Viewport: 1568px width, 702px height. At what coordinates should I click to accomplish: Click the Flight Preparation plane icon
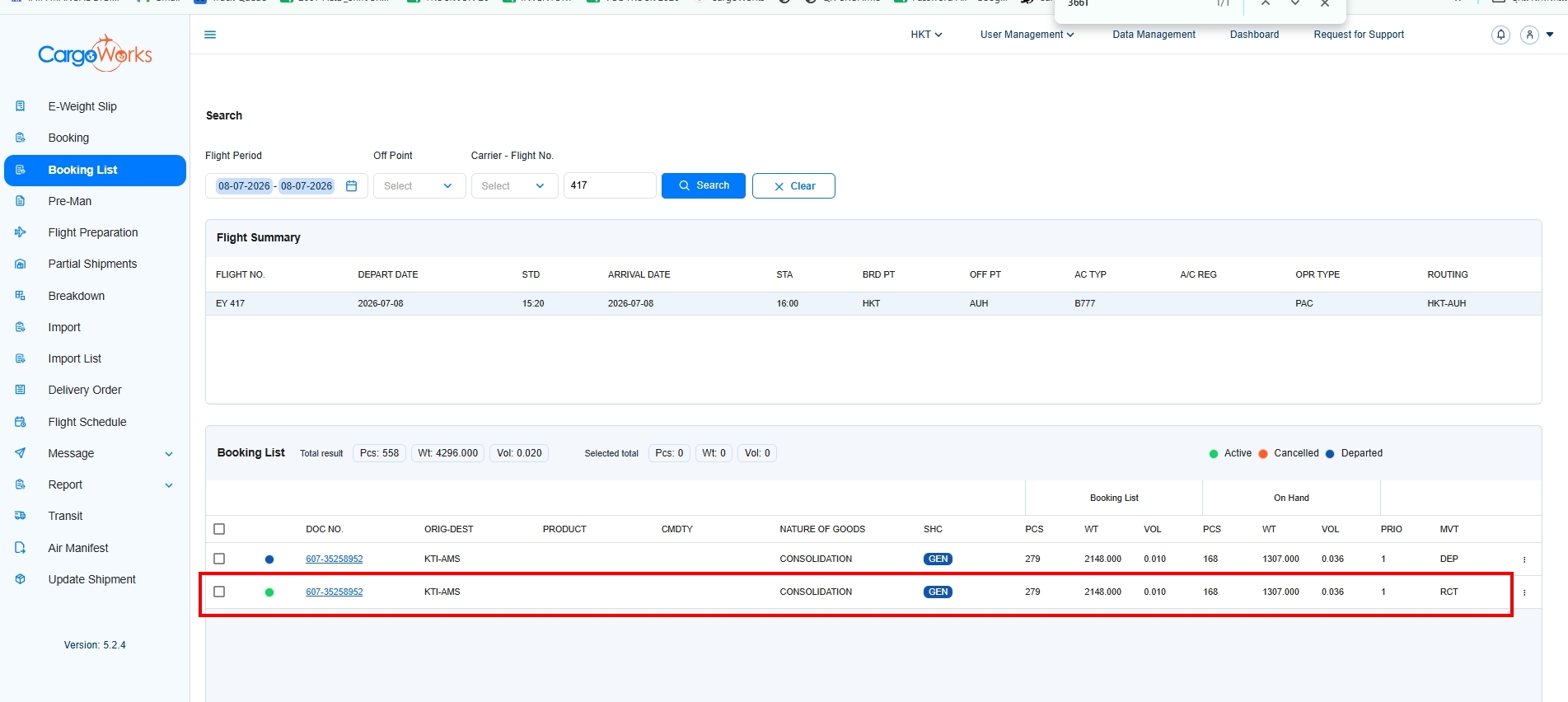coord(21,232)
